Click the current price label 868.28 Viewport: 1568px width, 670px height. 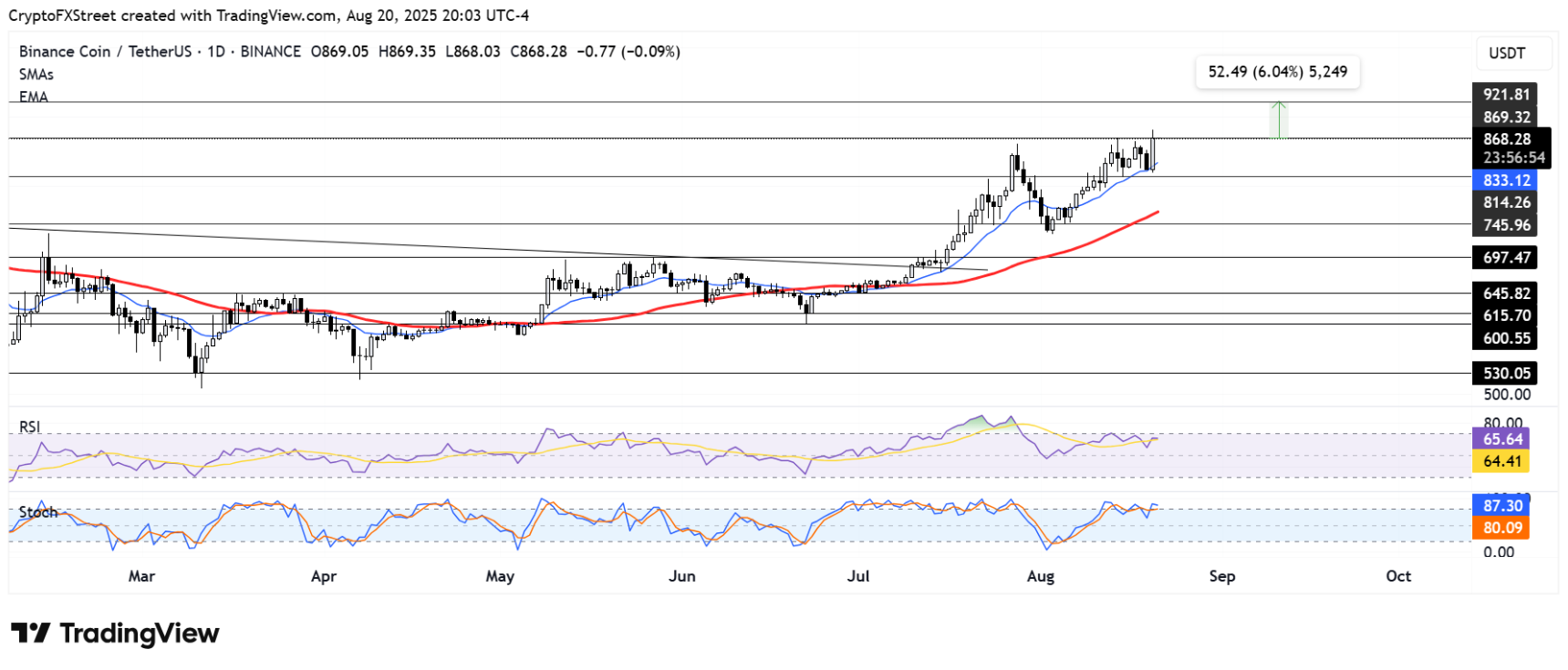tap(1507, 139)
